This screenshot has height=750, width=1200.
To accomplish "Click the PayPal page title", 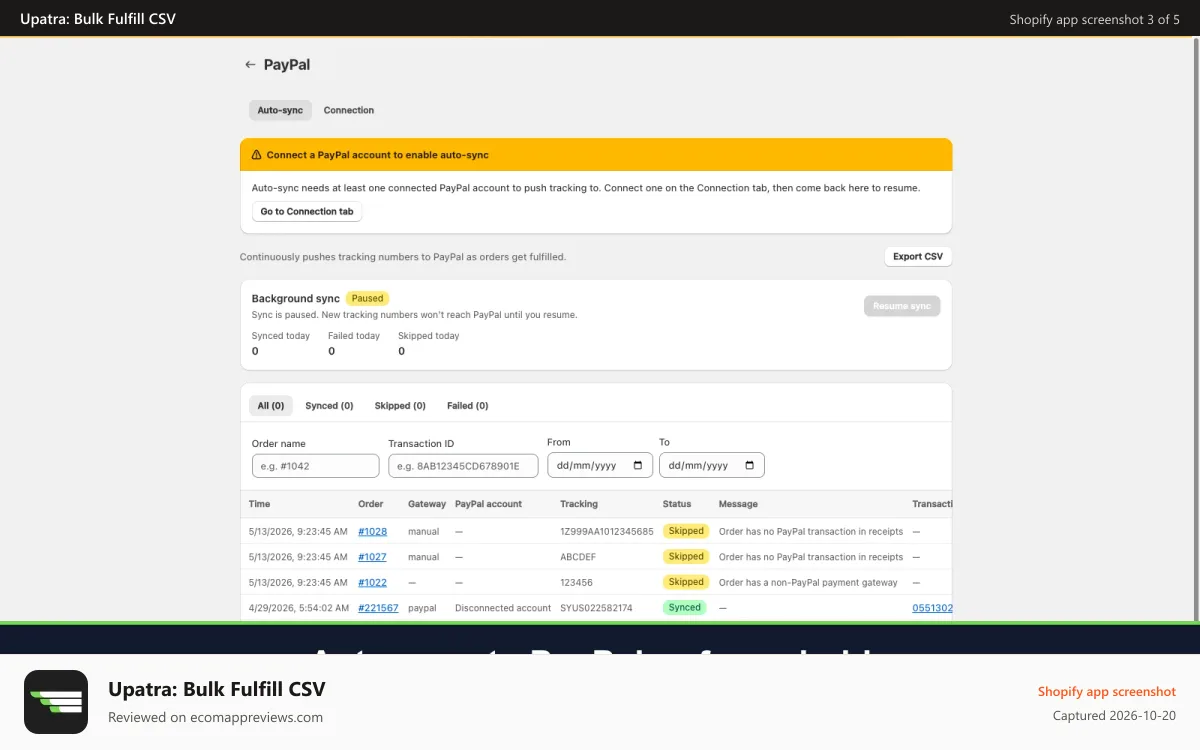I will 287,64.
